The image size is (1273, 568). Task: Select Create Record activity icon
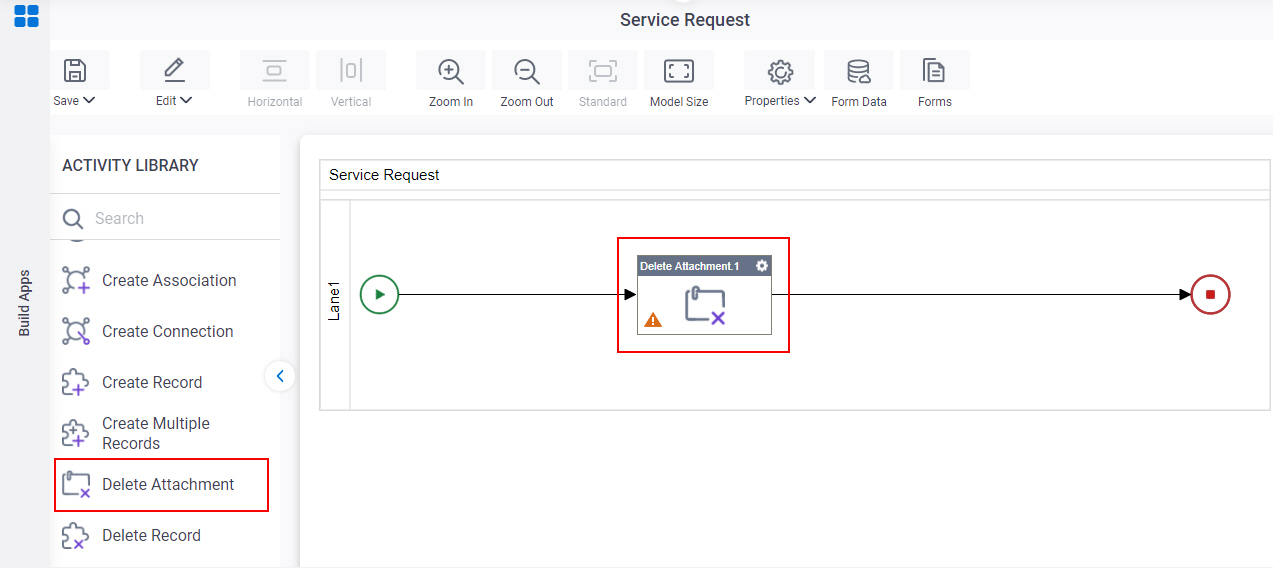tap(76, 383)
